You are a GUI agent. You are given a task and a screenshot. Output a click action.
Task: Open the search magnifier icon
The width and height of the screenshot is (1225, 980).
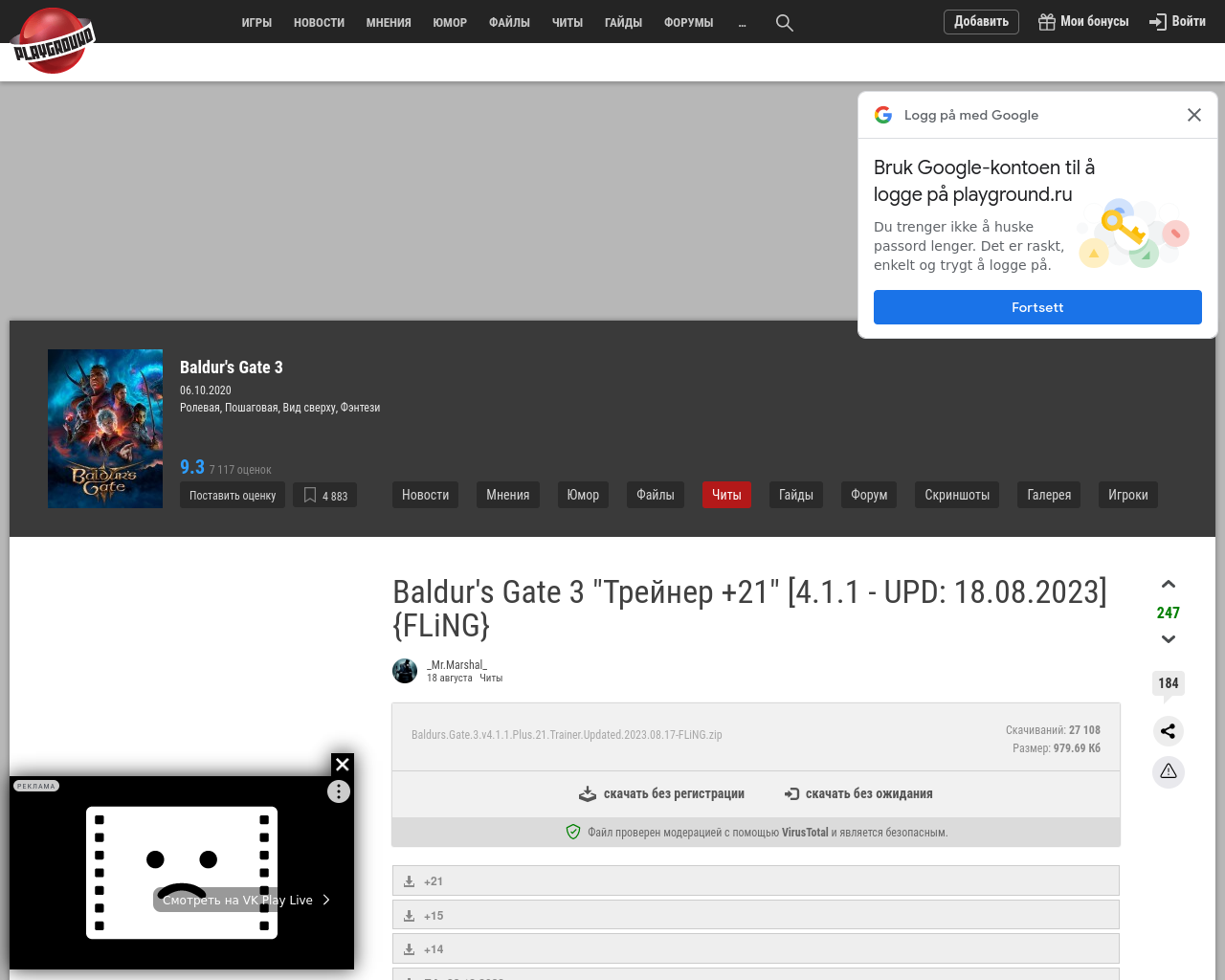pos(785,22)
